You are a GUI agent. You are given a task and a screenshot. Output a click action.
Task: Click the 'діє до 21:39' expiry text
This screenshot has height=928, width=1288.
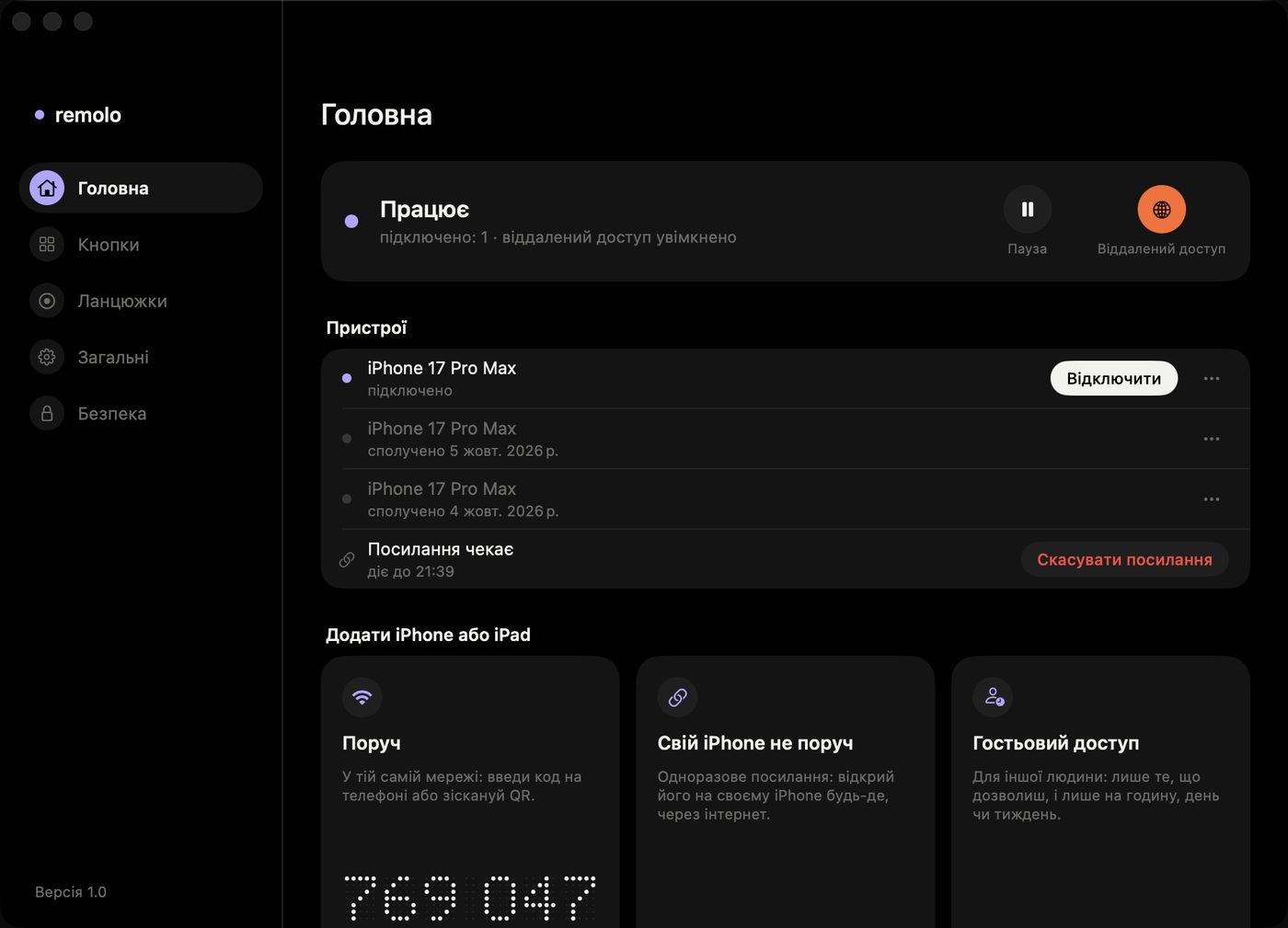coord(411,571)
